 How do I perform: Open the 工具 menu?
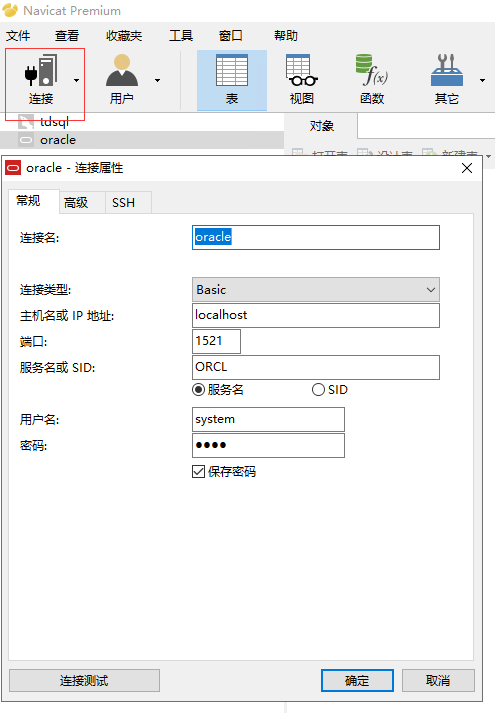pyautogui.click(x=181, y=35)
